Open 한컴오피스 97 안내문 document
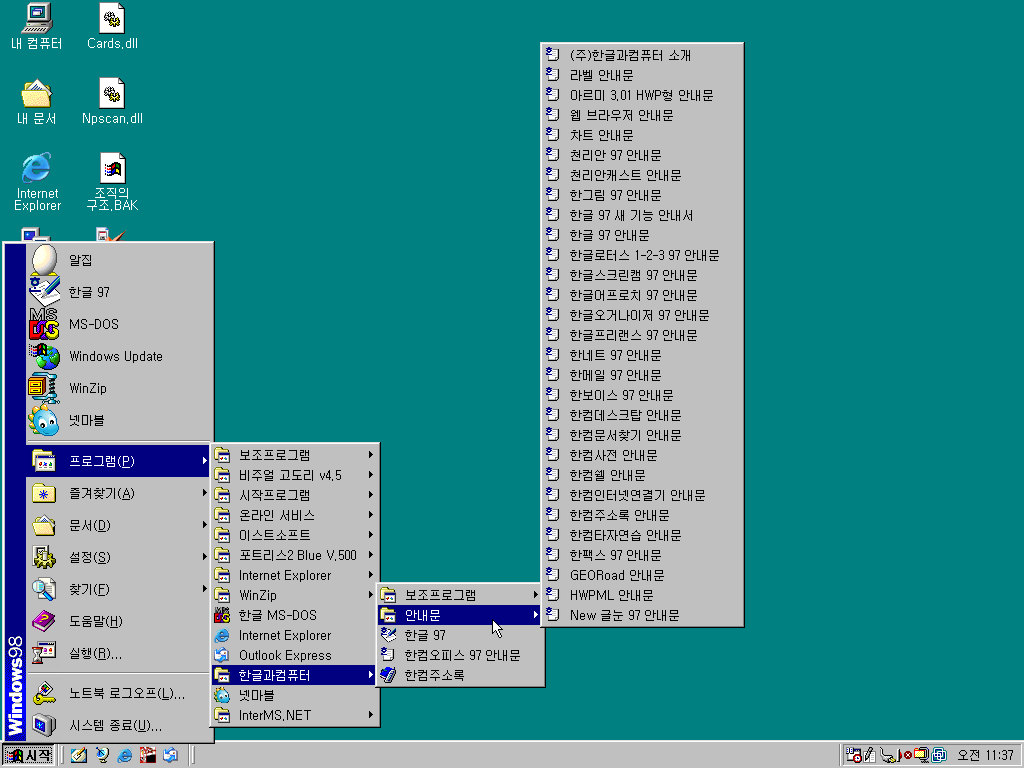The height and width of the screenshot is (768, 1024). pos(460,654)
